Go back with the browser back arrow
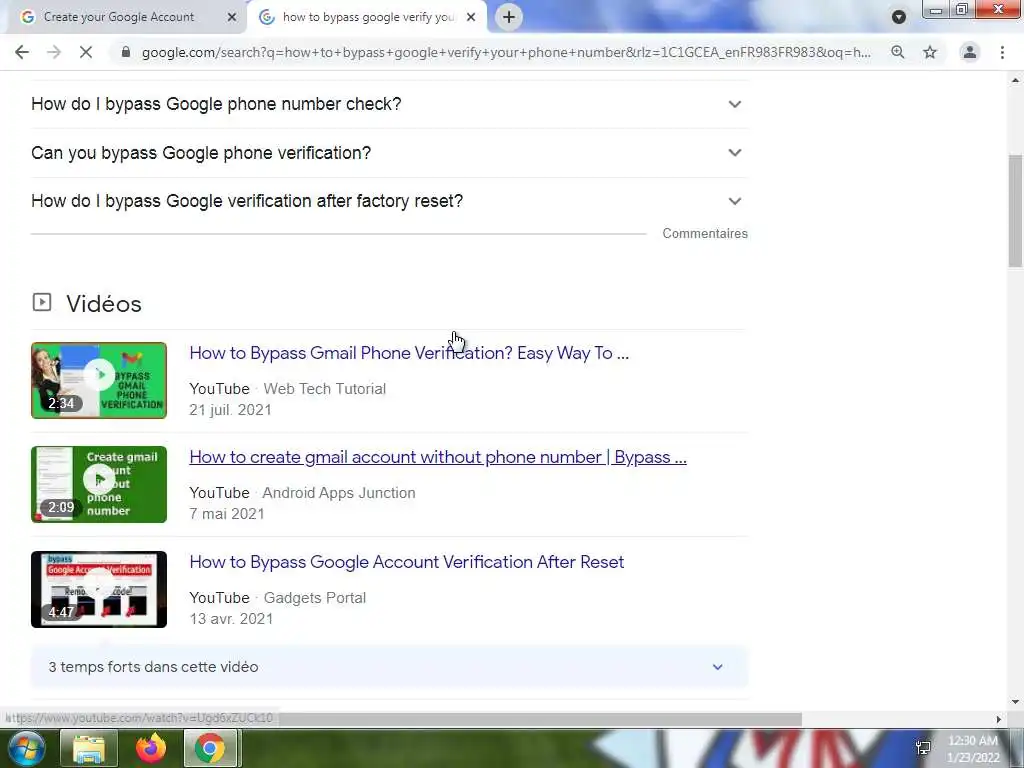 pyautogui.click(x=22, y=52)
